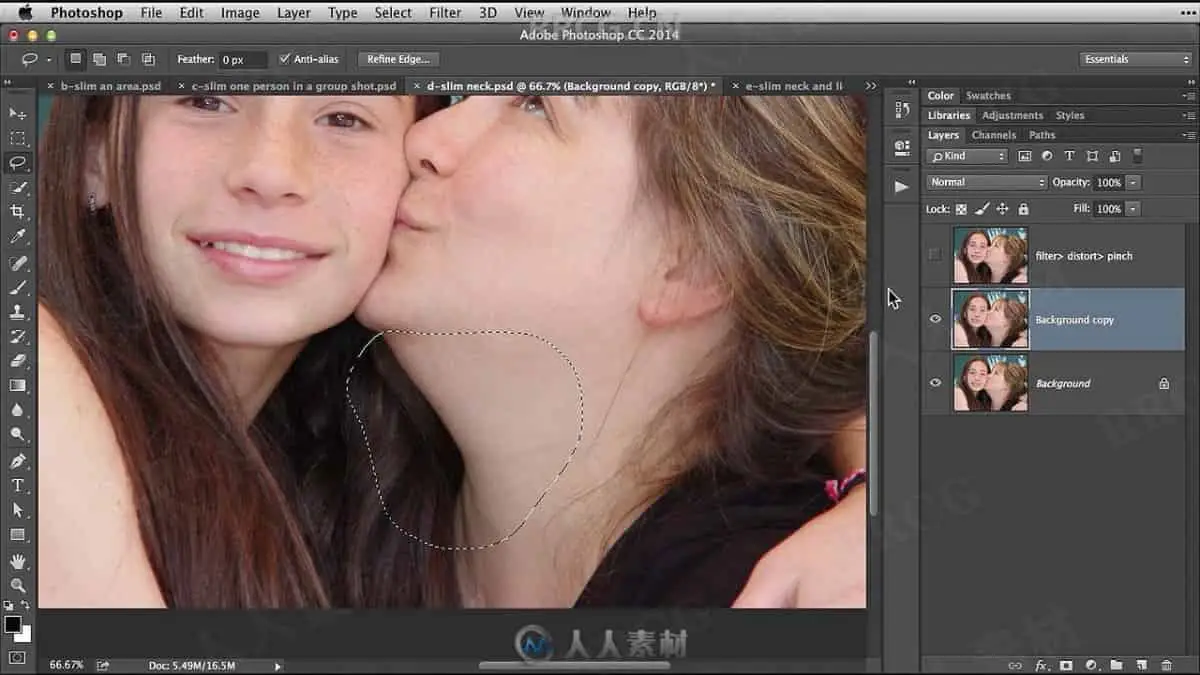Open the Filter menu
The height and width of the screenshot is (675, 1200).
[445, 13]
